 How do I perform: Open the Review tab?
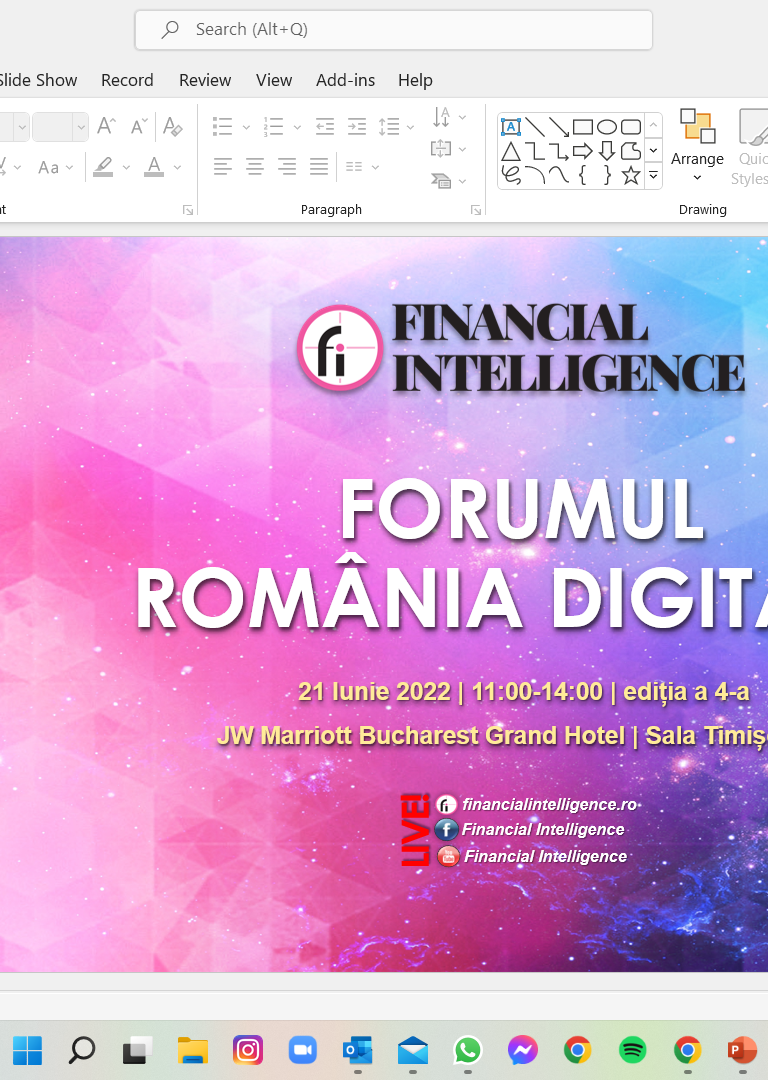205,80
